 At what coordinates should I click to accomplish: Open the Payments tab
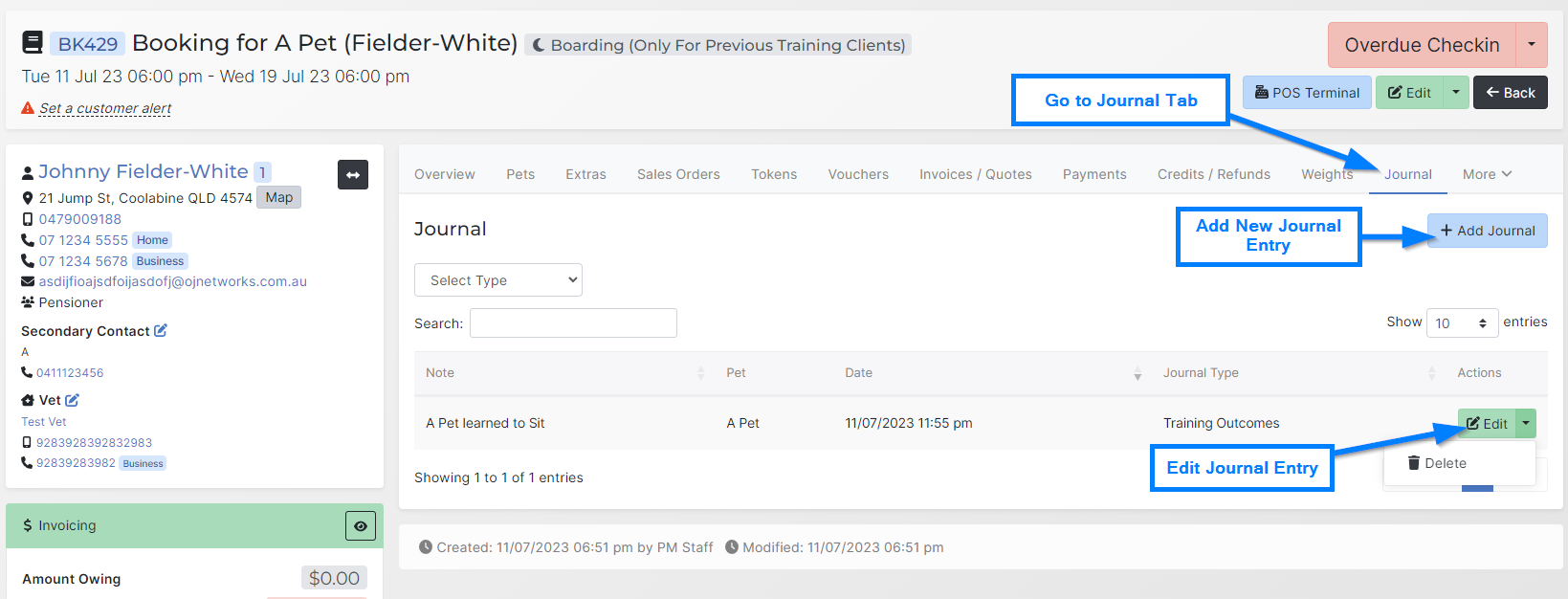(1093, 174)
